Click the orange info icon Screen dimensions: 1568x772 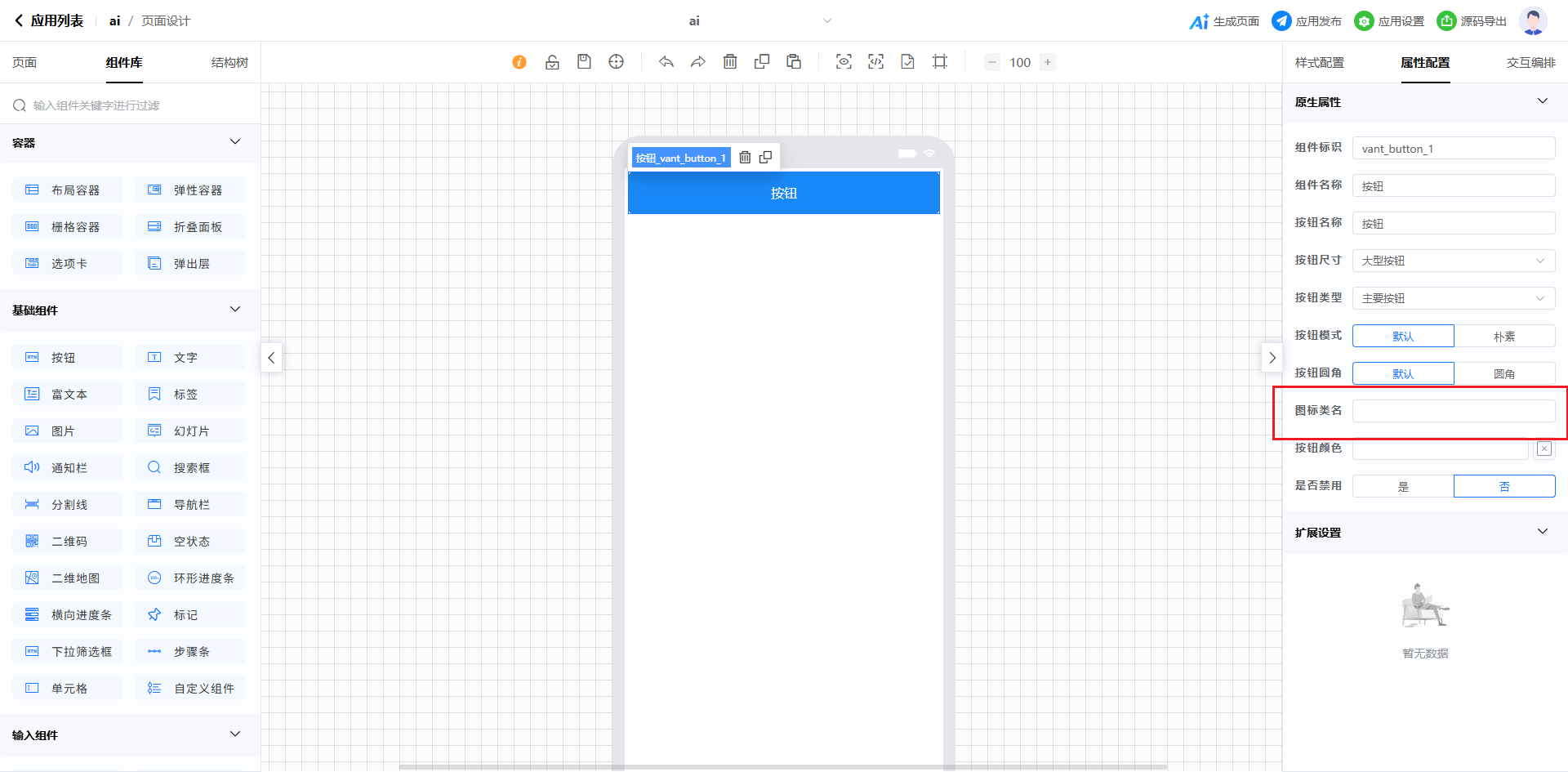[x=519, y=62]
